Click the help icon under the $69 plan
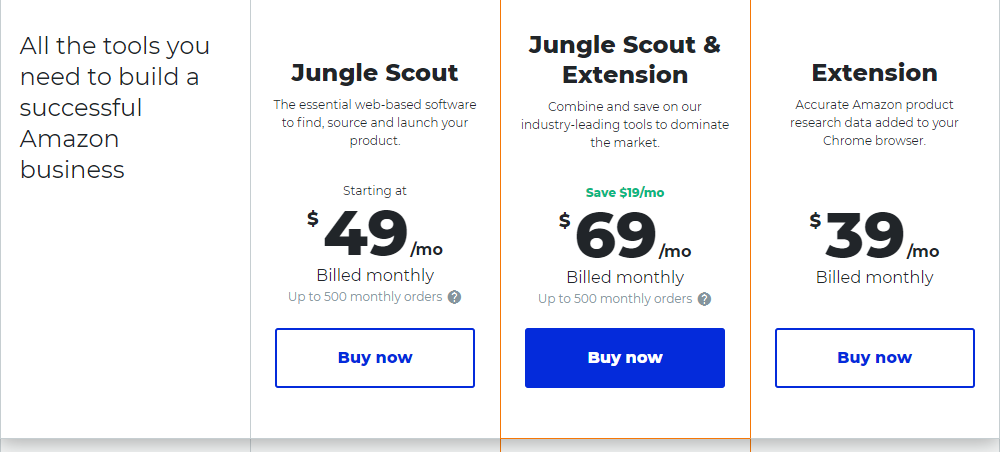The image size is (1000, 452). (704, 299)
